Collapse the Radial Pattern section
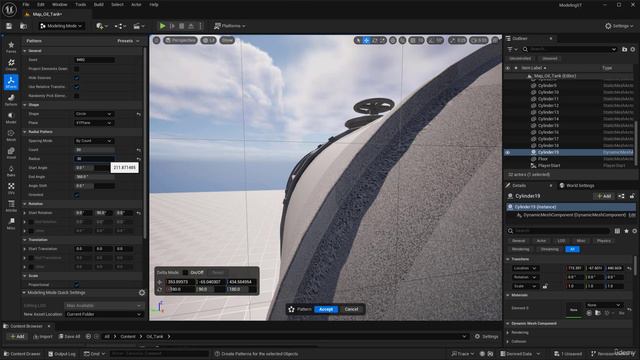The width and height of the screenshot is (640, 360). coord(25,132)
